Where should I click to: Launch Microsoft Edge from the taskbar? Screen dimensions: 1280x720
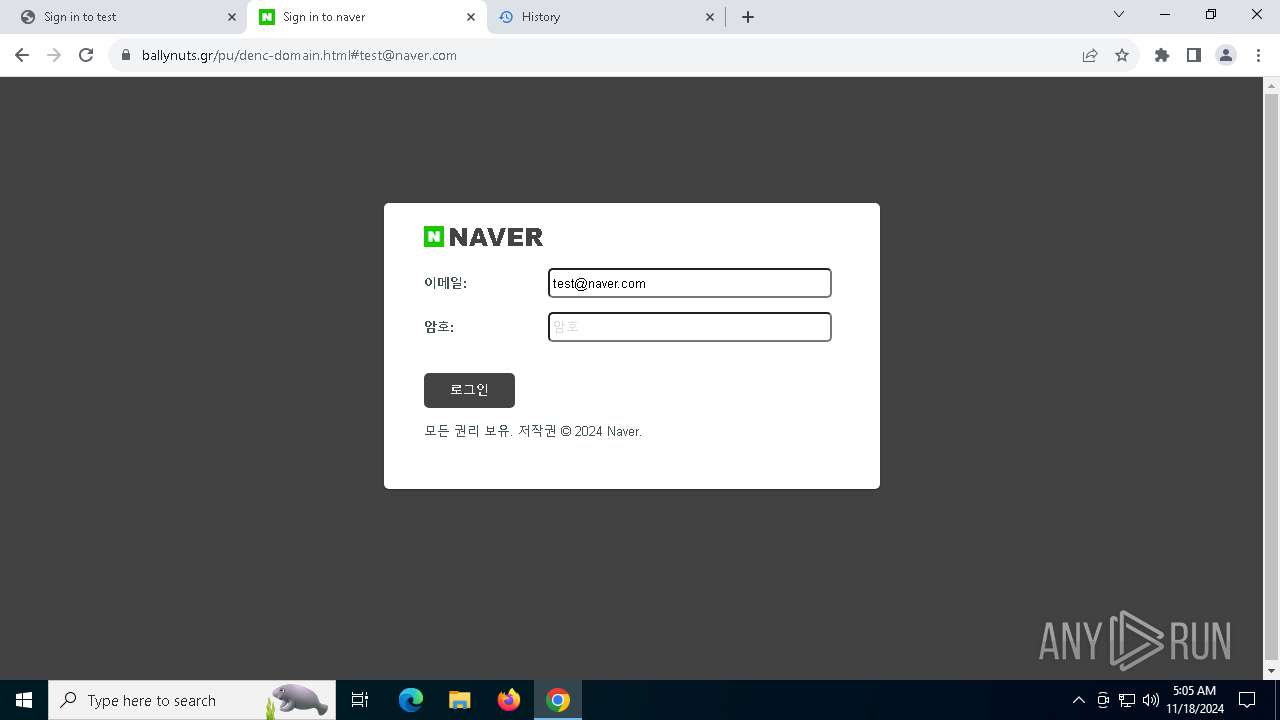pyautogui.click(x=411, y=700)
